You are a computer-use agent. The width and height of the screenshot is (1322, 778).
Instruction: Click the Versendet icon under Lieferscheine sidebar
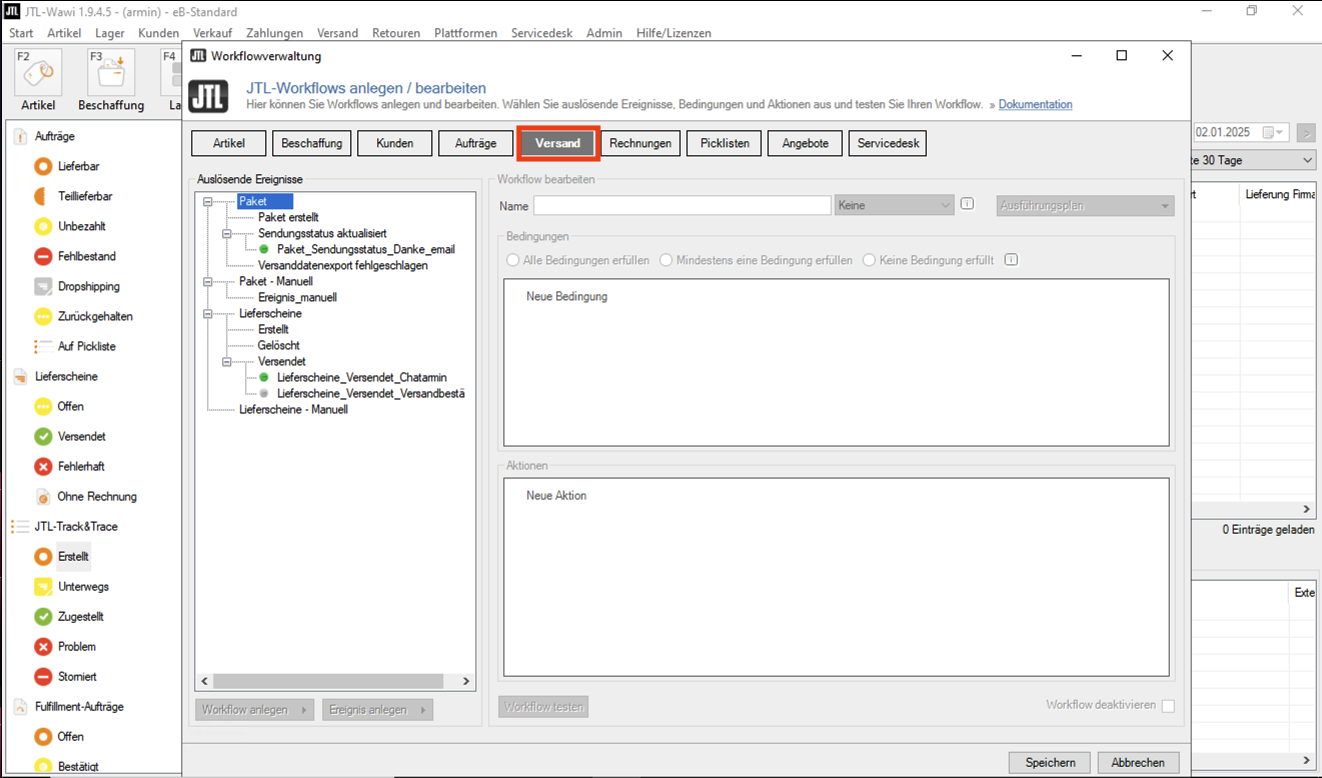coord(43,437)
